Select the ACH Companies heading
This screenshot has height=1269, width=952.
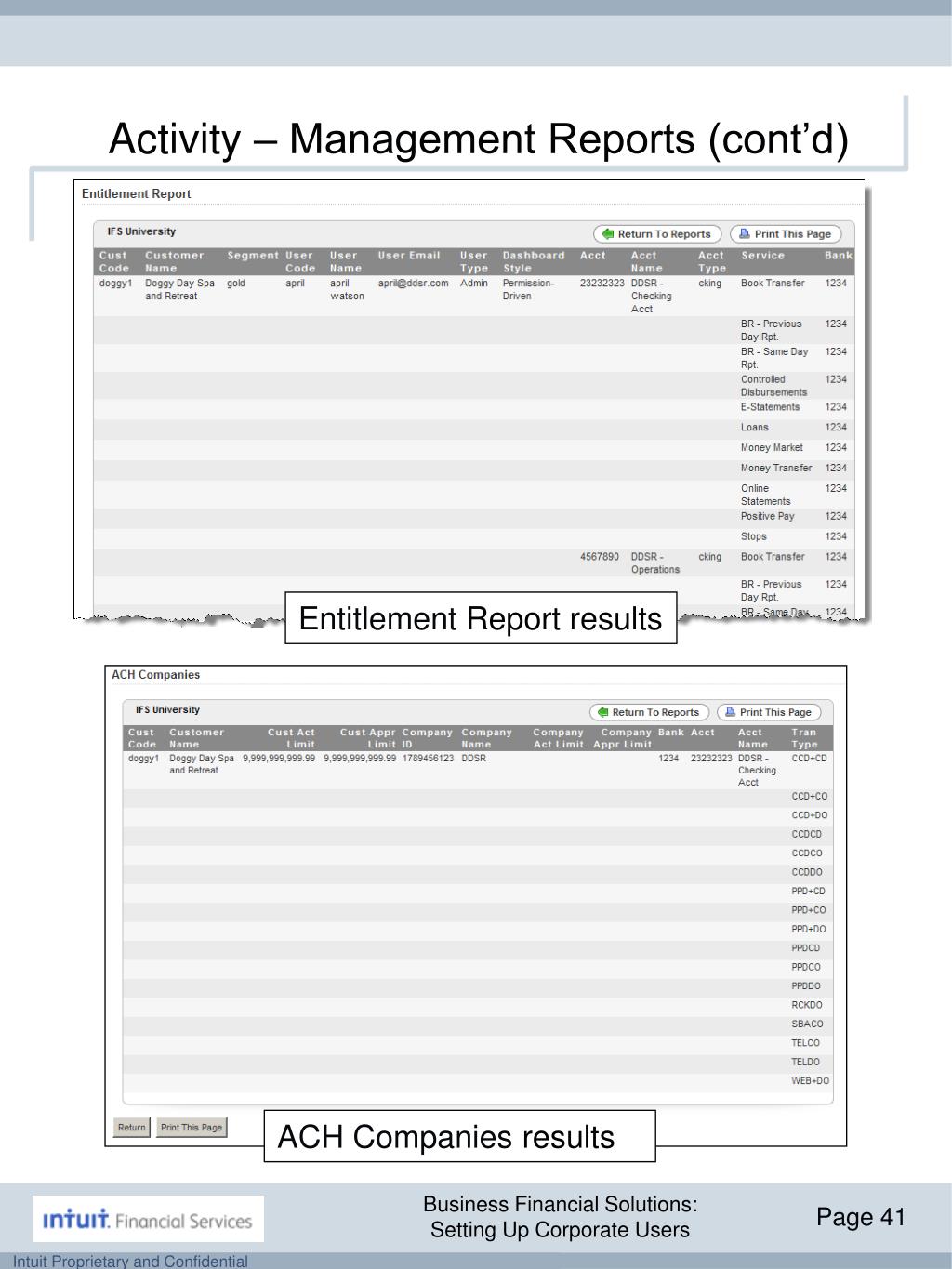pyautogui.click(x=155, y=675)
